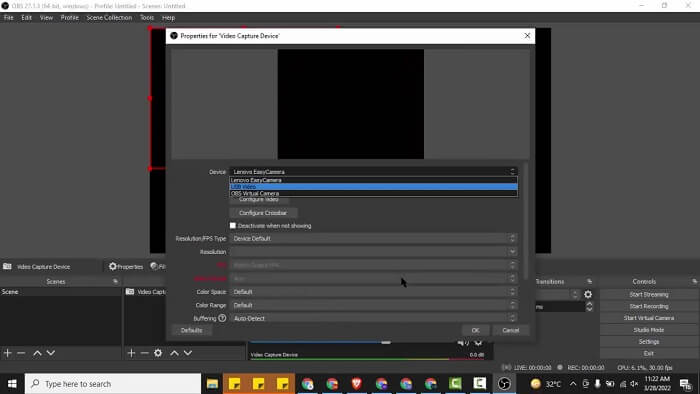Click the Properties gear in source toolbar
700x394 pixels.
126,266
